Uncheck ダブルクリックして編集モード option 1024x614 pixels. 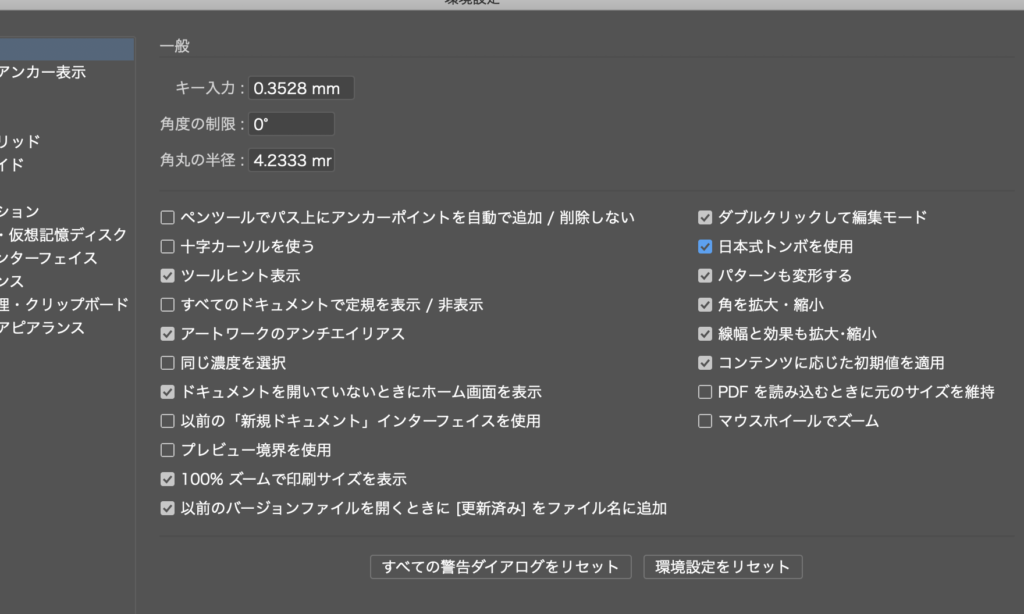pos(706,217)
